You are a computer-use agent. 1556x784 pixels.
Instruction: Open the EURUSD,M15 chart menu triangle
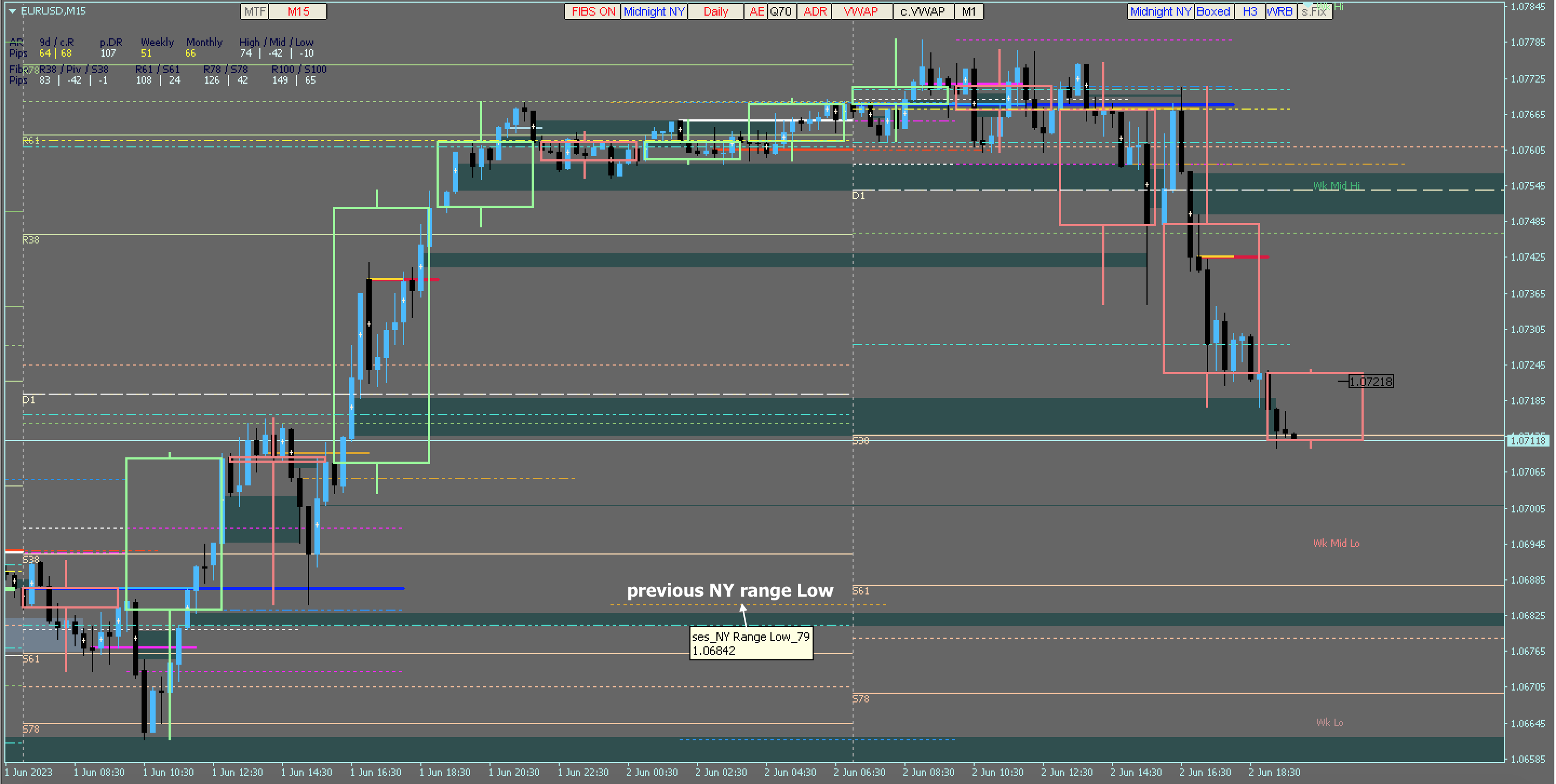point(12,11)
